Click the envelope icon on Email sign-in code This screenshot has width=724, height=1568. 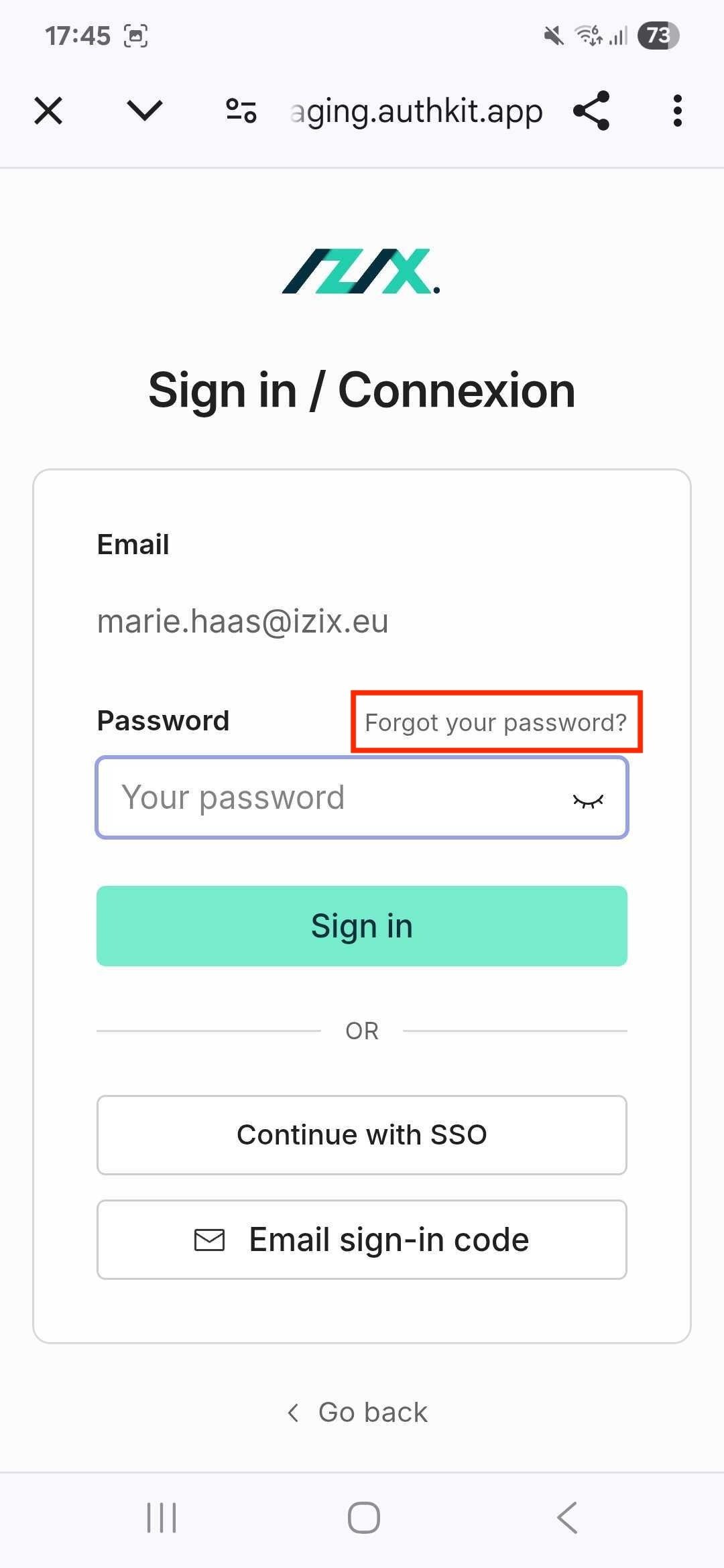[x=208, y=1239]
